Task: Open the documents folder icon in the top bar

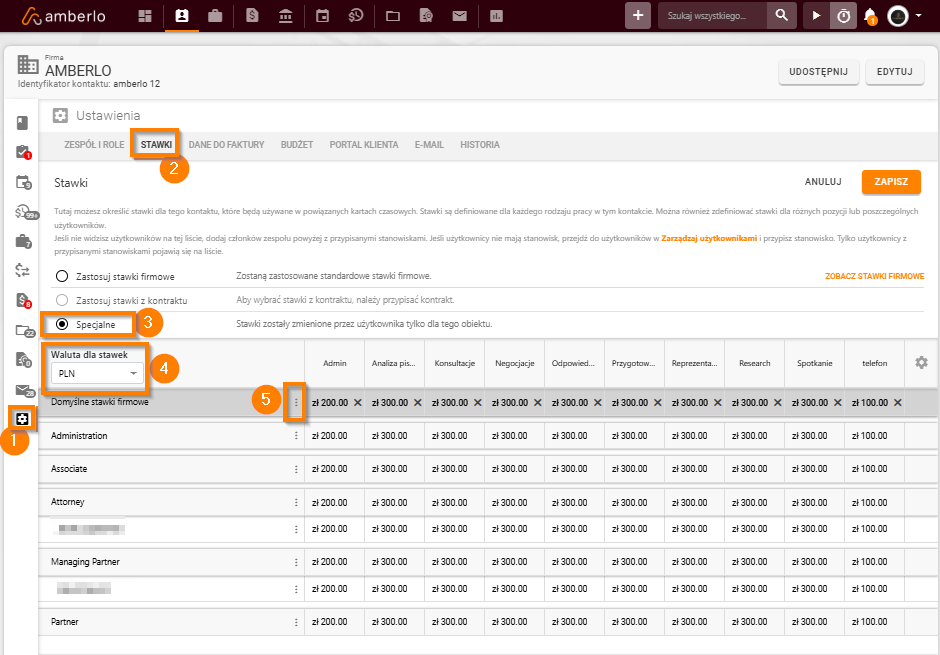Action: 393,16
